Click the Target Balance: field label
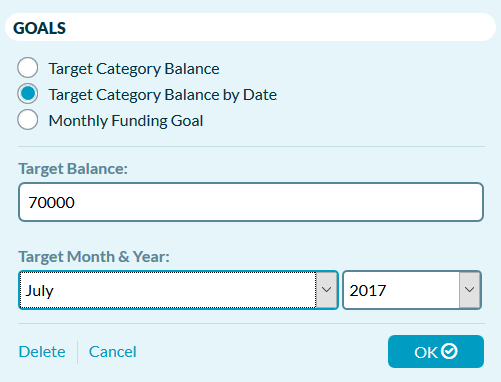Screen dimensions: 501x382 click(73, 169)
